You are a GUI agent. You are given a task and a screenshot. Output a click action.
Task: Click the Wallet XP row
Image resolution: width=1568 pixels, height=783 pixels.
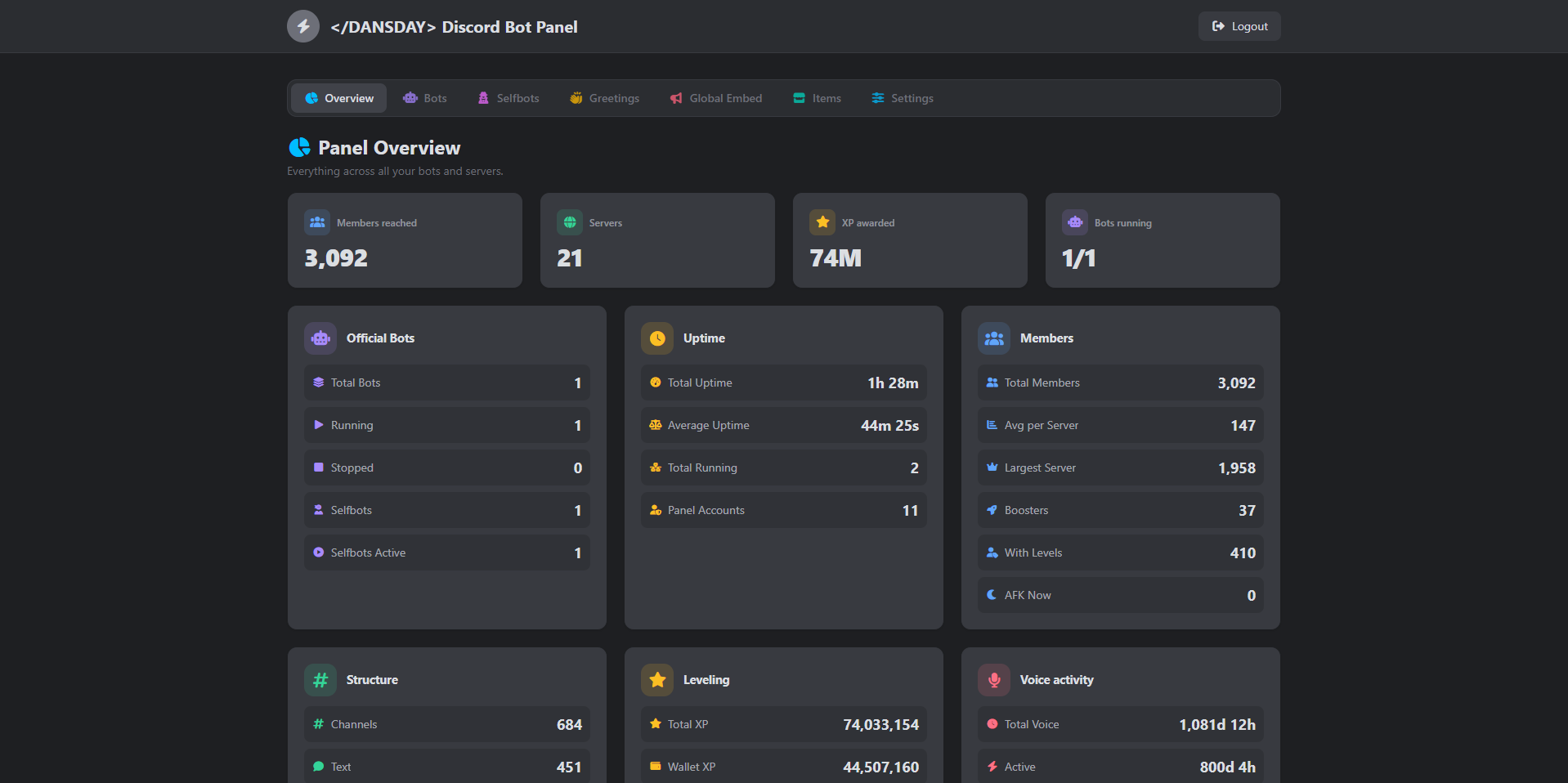coord(784,767)
